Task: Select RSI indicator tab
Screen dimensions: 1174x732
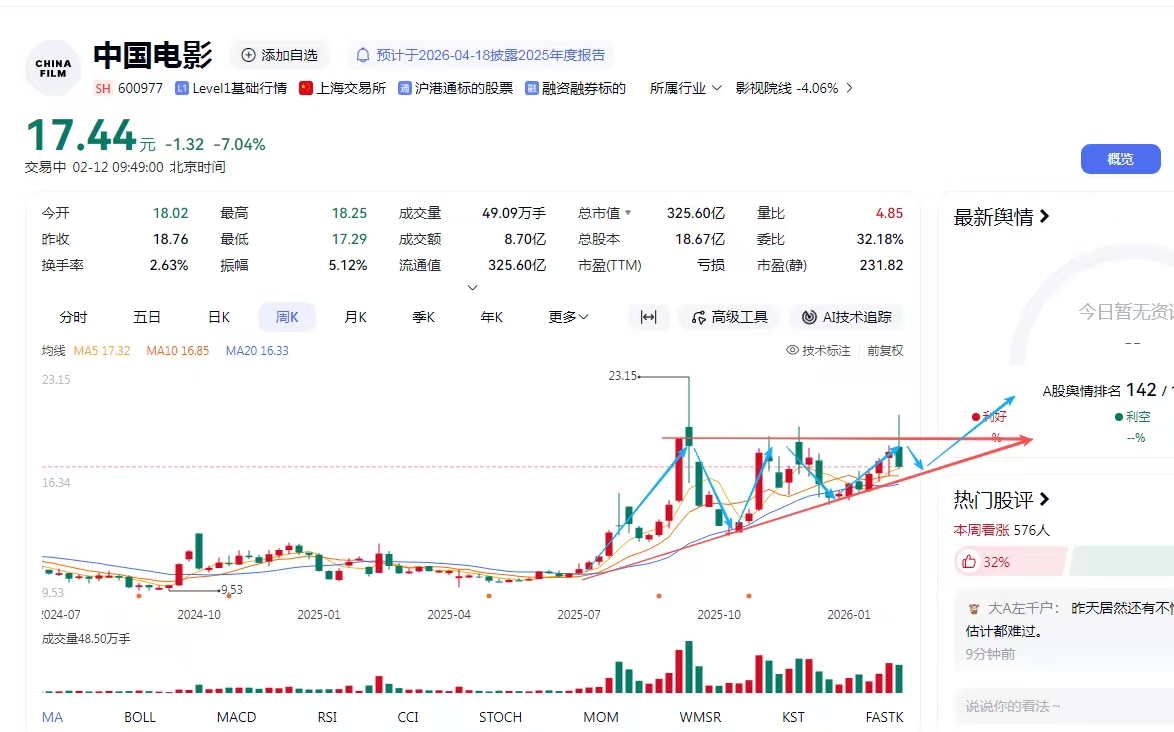Action: [327, 717]
